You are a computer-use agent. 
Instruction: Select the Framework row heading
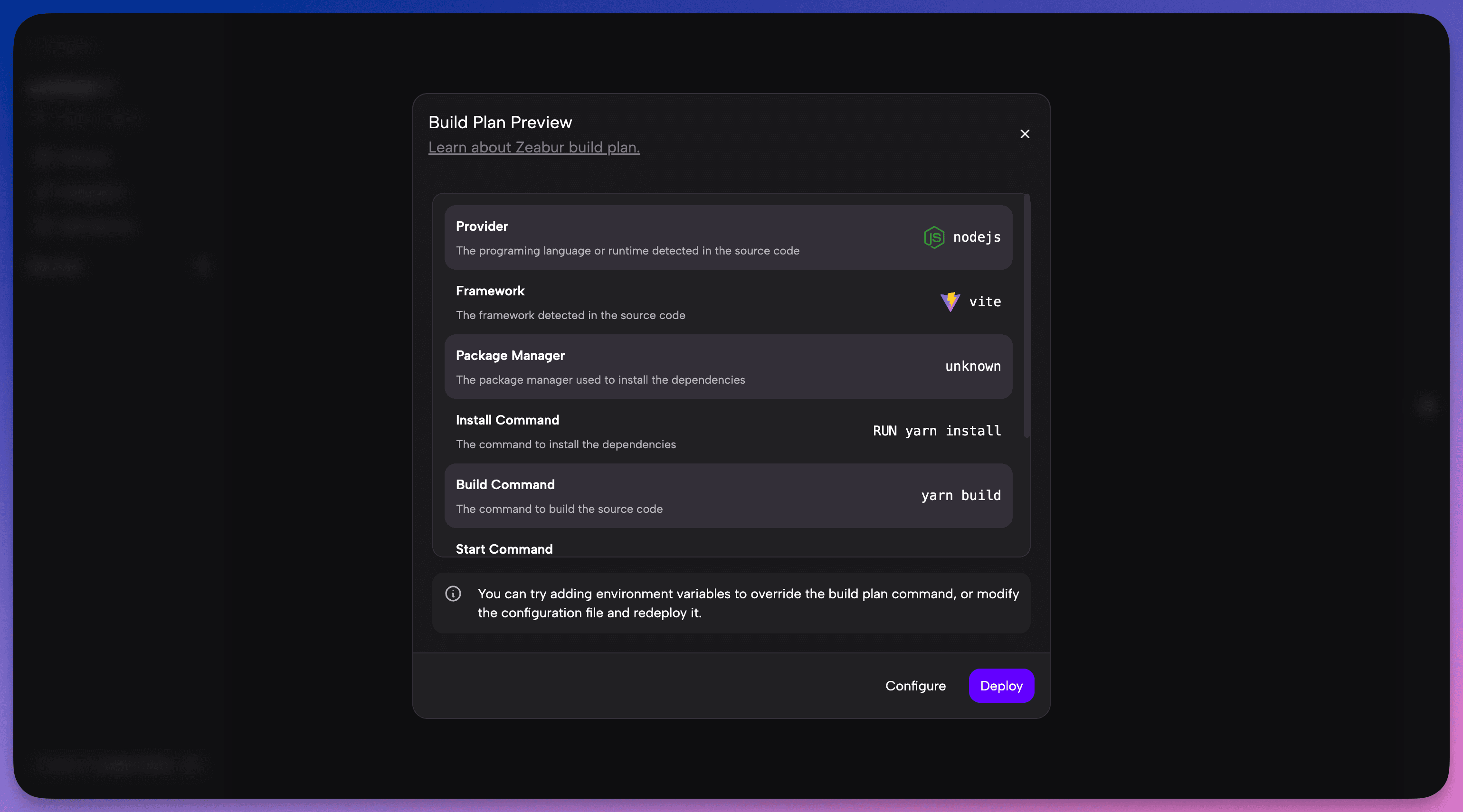click(x=490, y=291)
